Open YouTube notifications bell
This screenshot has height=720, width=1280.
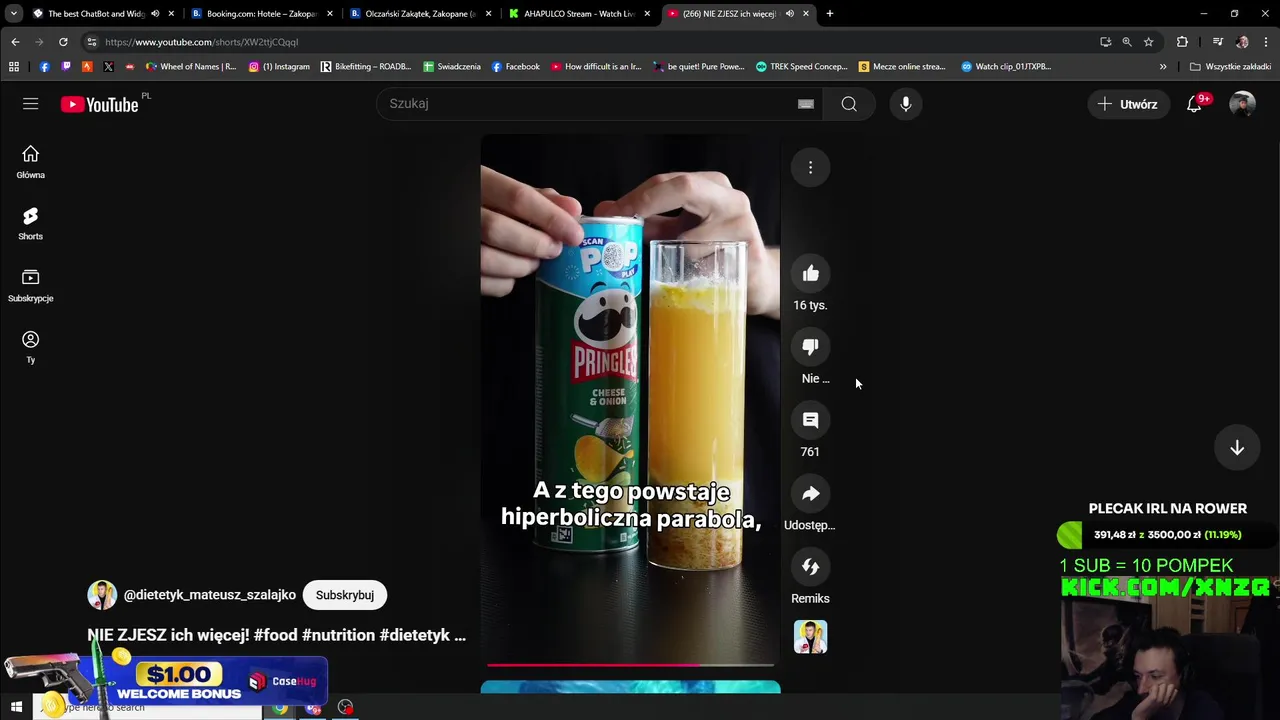1194,104
